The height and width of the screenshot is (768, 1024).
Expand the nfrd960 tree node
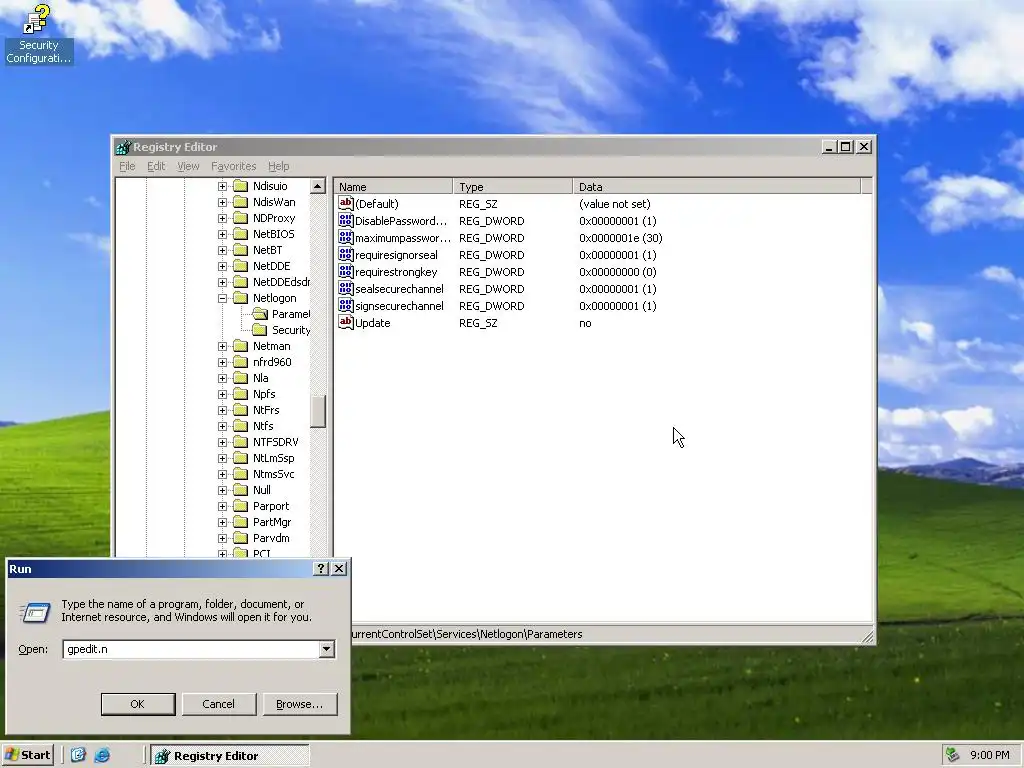pos(223,362)
